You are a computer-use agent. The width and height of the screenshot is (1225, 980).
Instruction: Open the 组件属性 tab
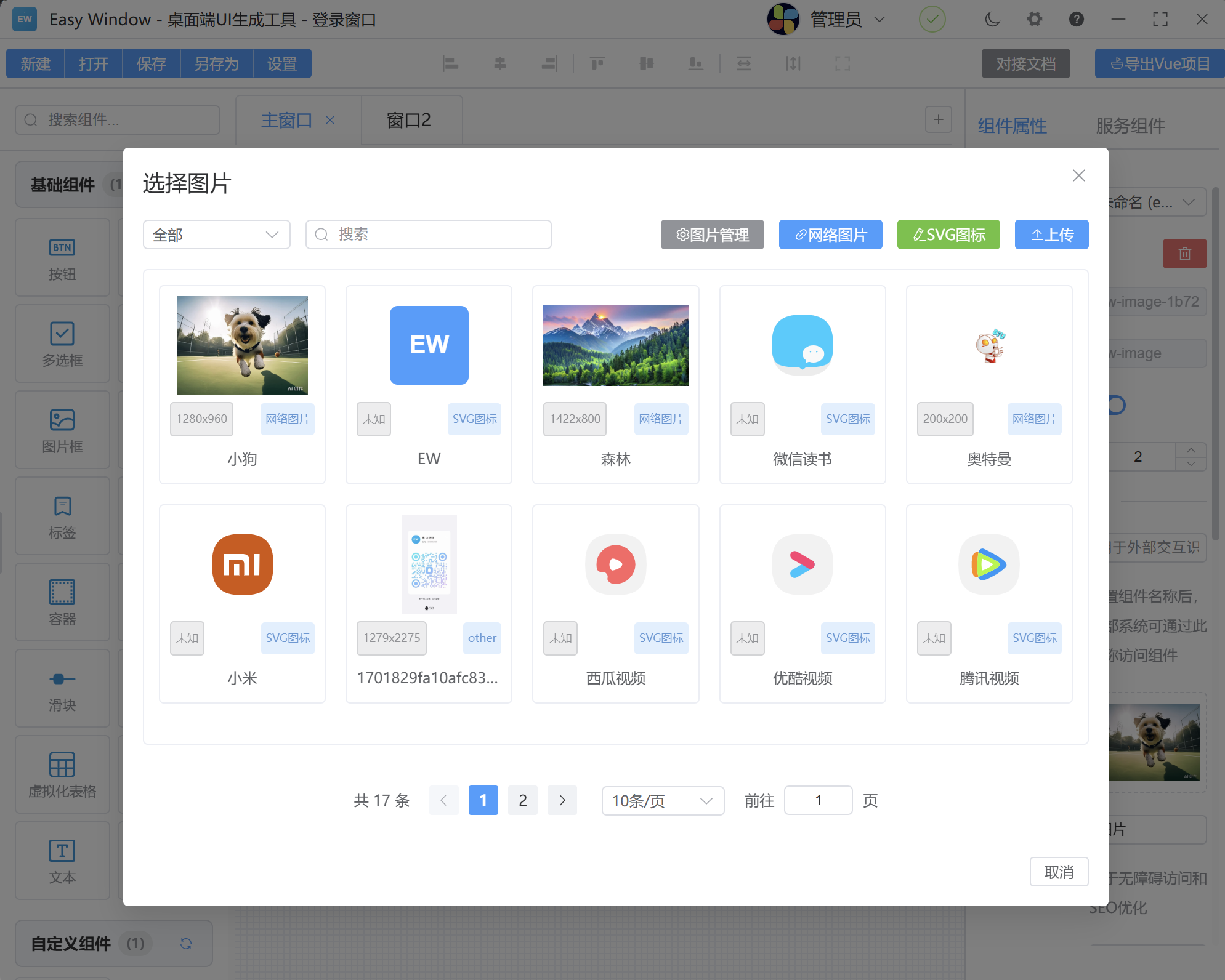[1012, 126]
